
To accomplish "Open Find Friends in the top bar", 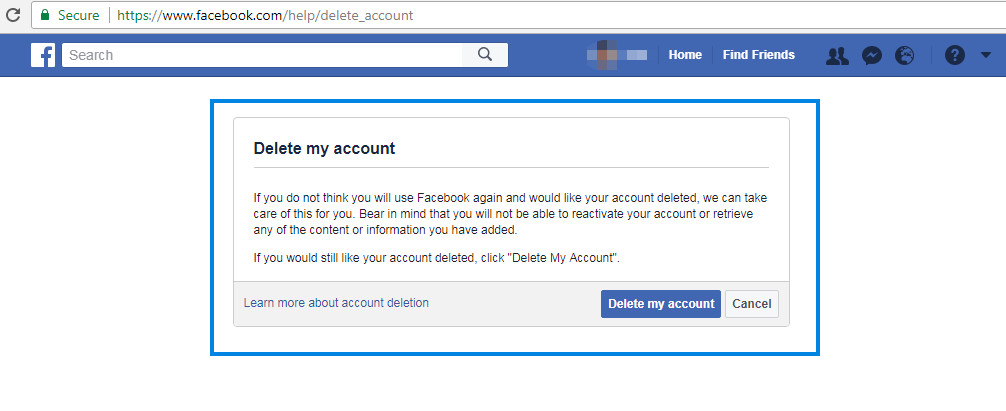I will coord(758,55).
